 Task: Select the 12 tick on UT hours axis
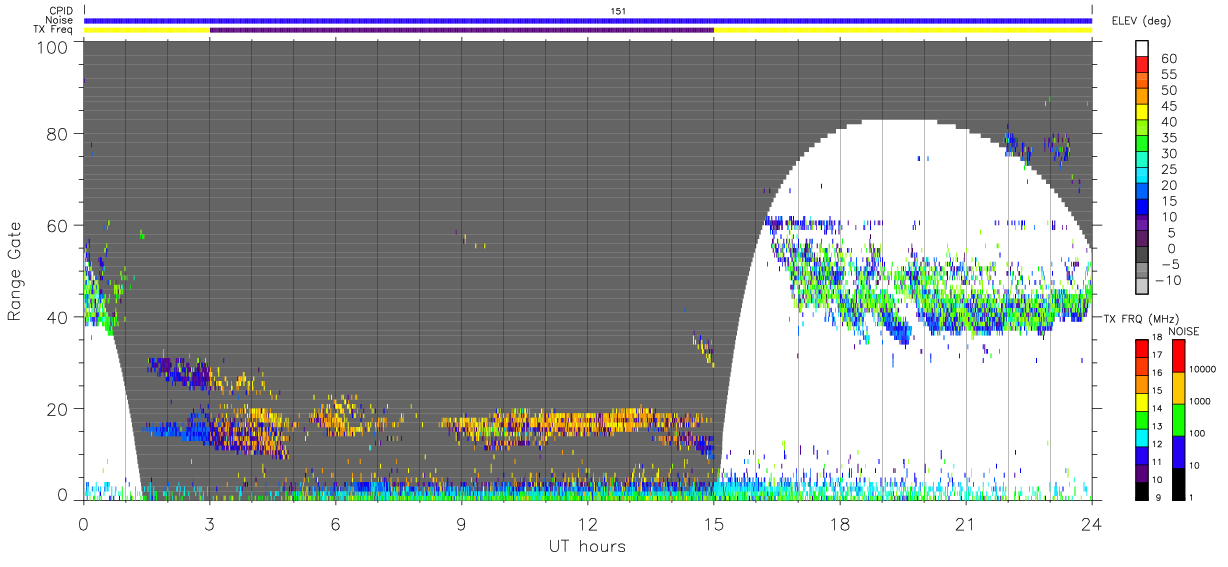point(588,522)
